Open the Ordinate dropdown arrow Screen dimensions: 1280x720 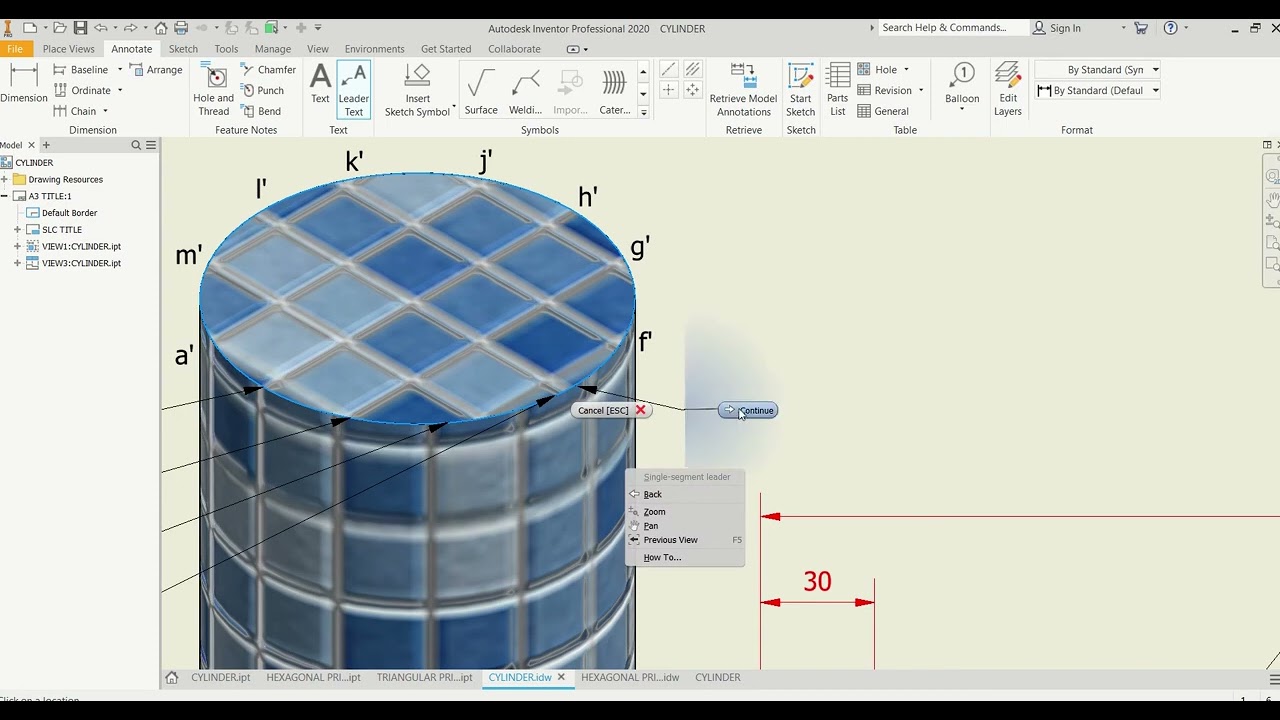pyautogui.click(x=120, y=90)
